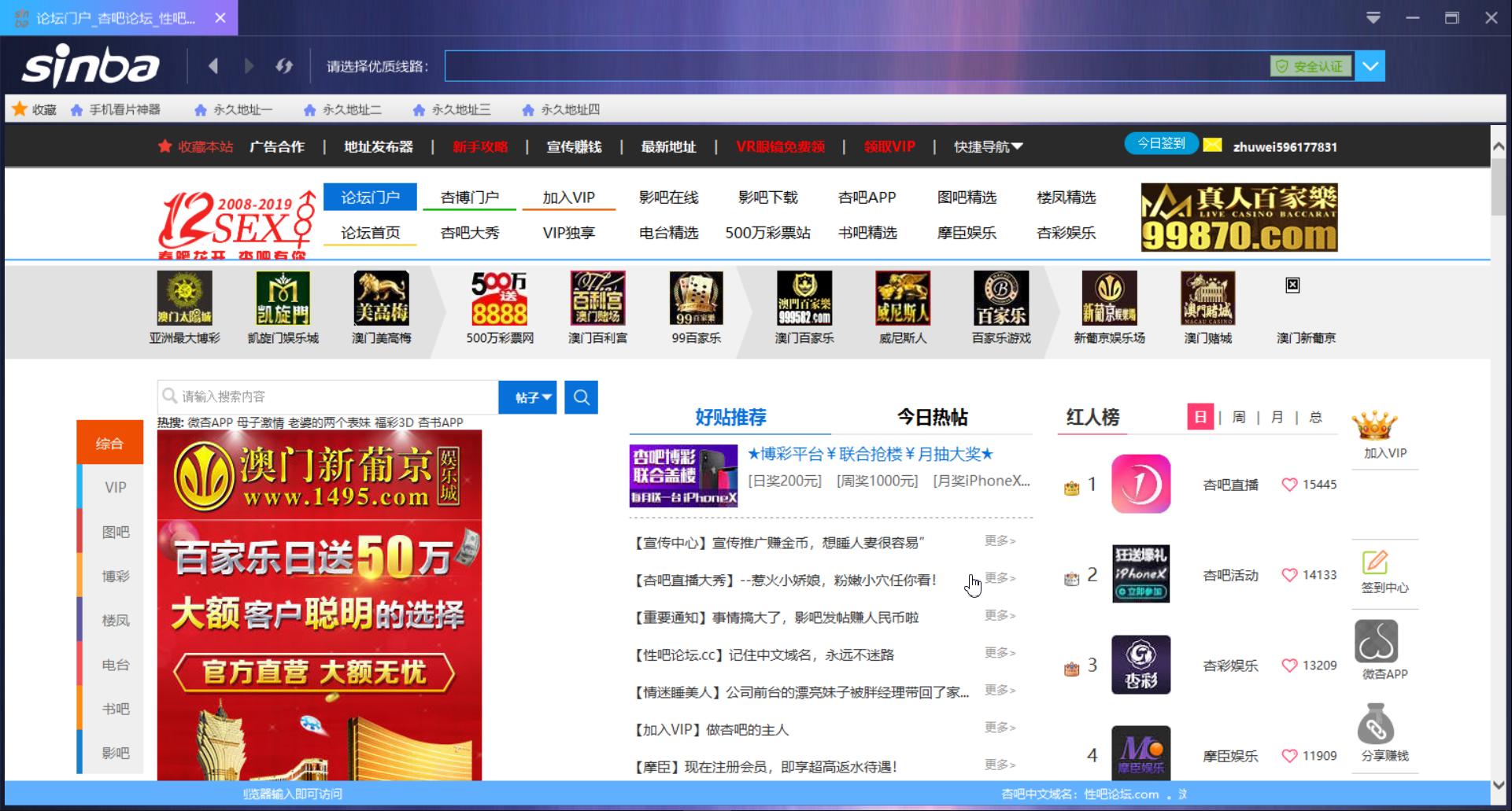
Task: Select the 论坛首页 navigation tab
Action: coord(370,232)
